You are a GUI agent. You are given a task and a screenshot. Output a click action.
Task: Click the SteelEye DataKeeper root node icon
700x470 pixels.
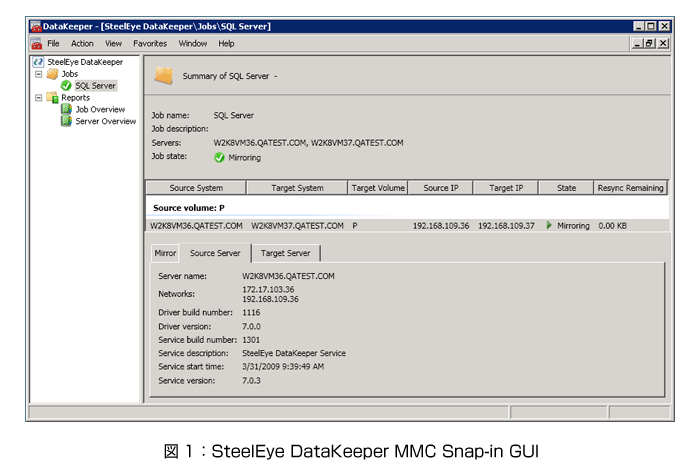click(39, 62)
